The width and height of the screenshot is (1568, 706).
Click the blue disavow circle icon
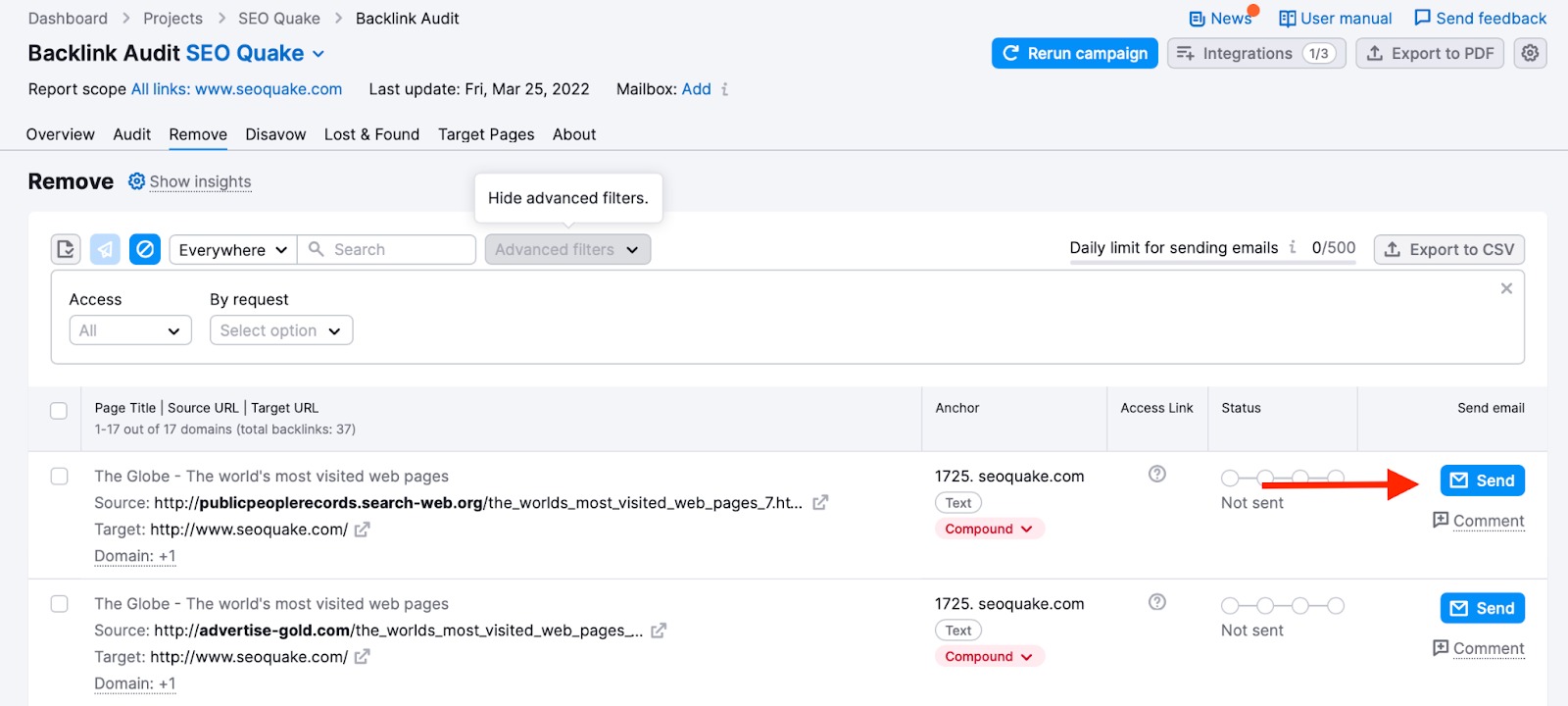coord(145,249)
